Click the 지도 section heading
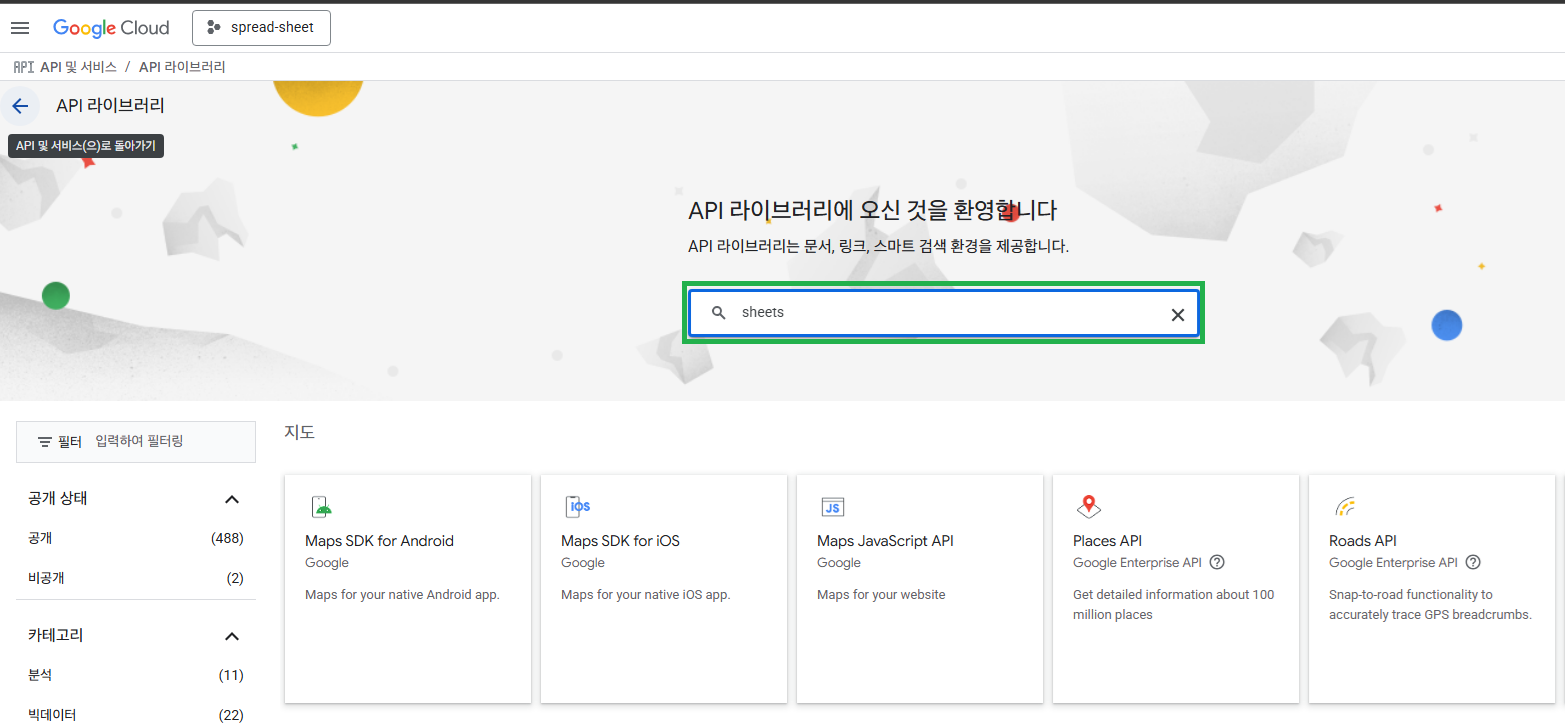1565x723 pixels. (299, 432)
